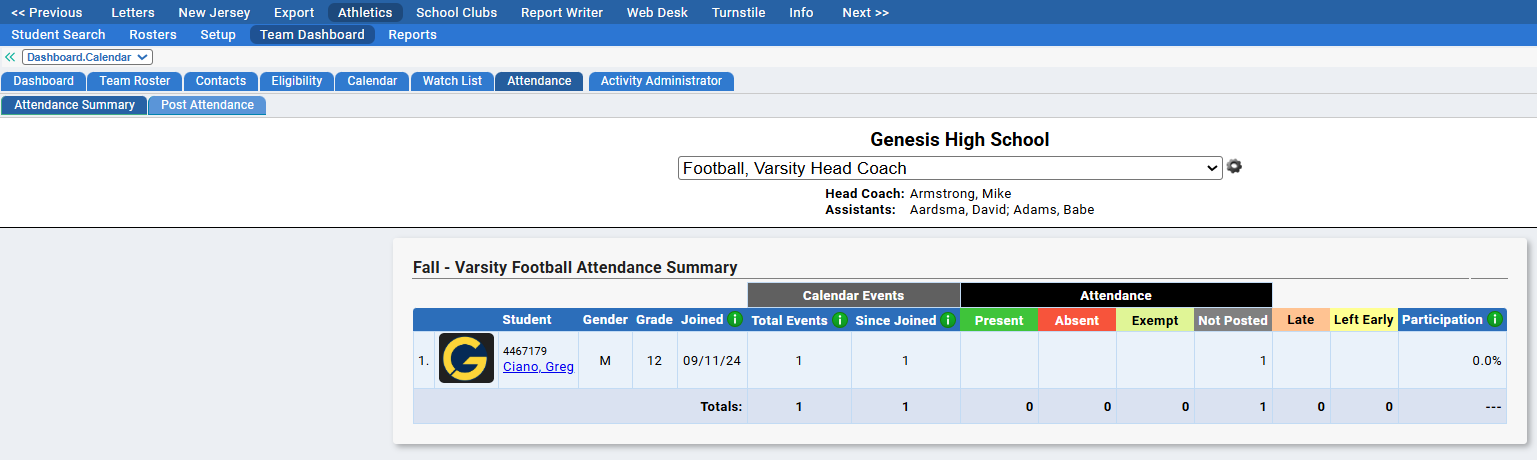Go to Next >> in top menu
The height and width of the screenshot is (460, 1537).
[865, 13]
